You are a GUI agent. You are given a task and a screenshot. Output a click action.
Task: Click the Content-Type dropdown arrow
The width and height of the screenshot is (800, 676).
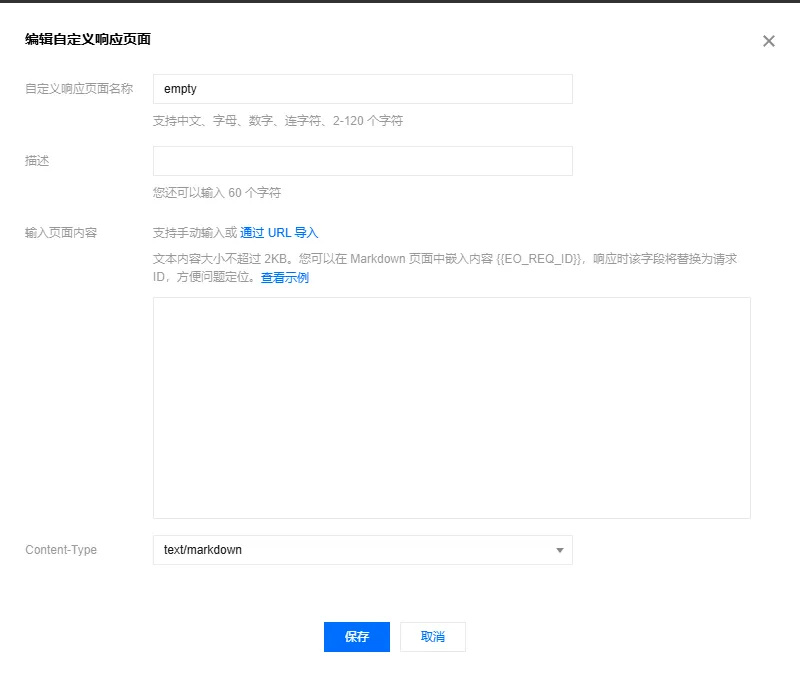tap(559, 550)
